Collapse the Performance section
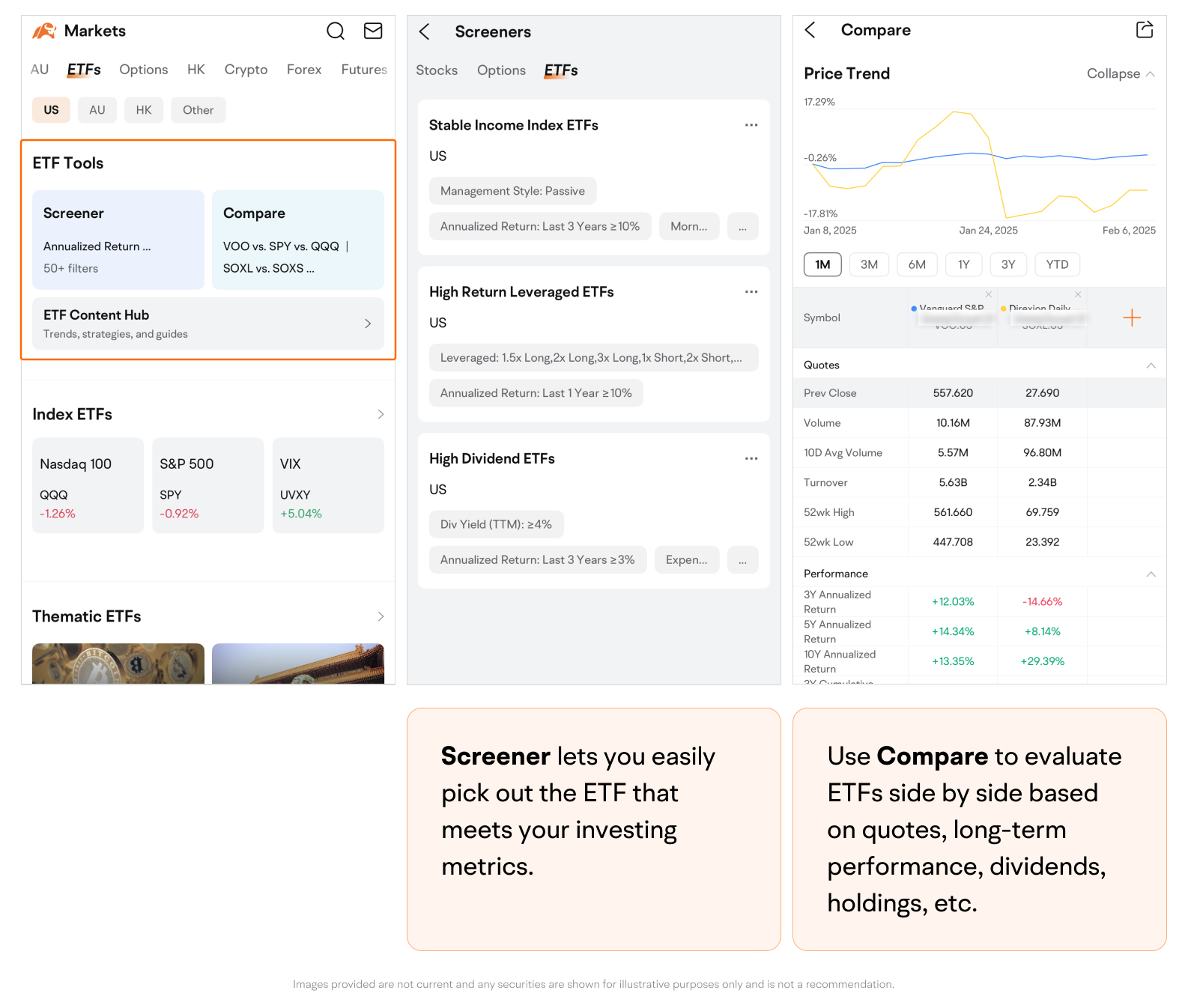 [1151, 574]
